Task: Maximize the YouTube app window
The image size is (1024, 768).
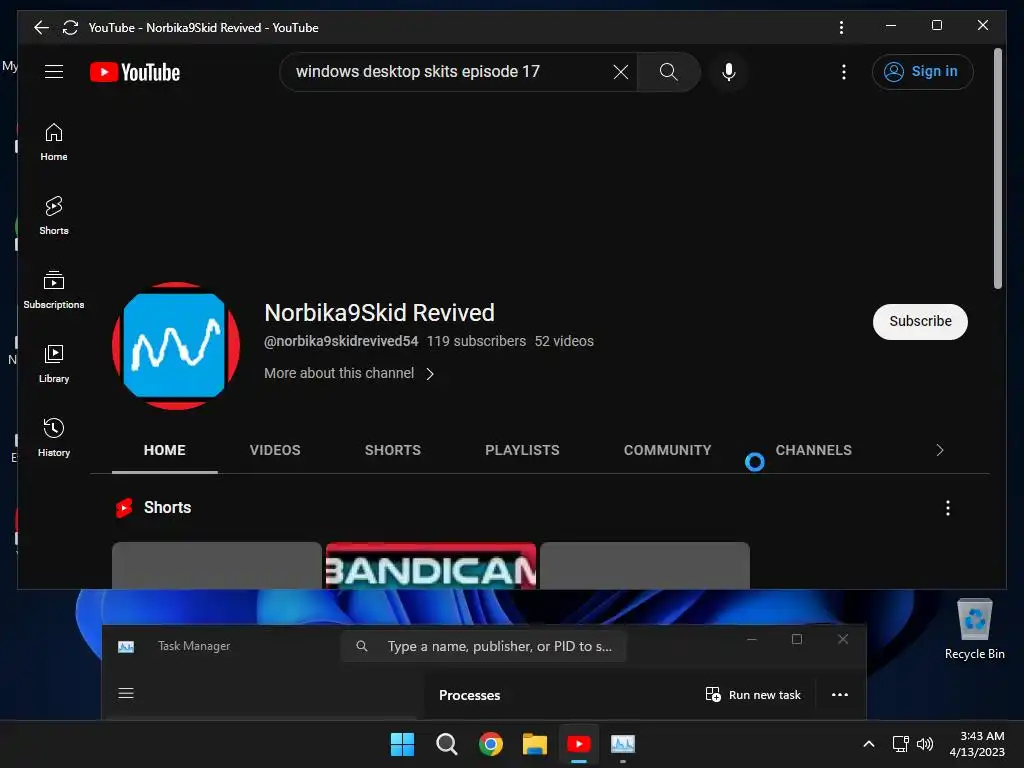Action: 936,26
